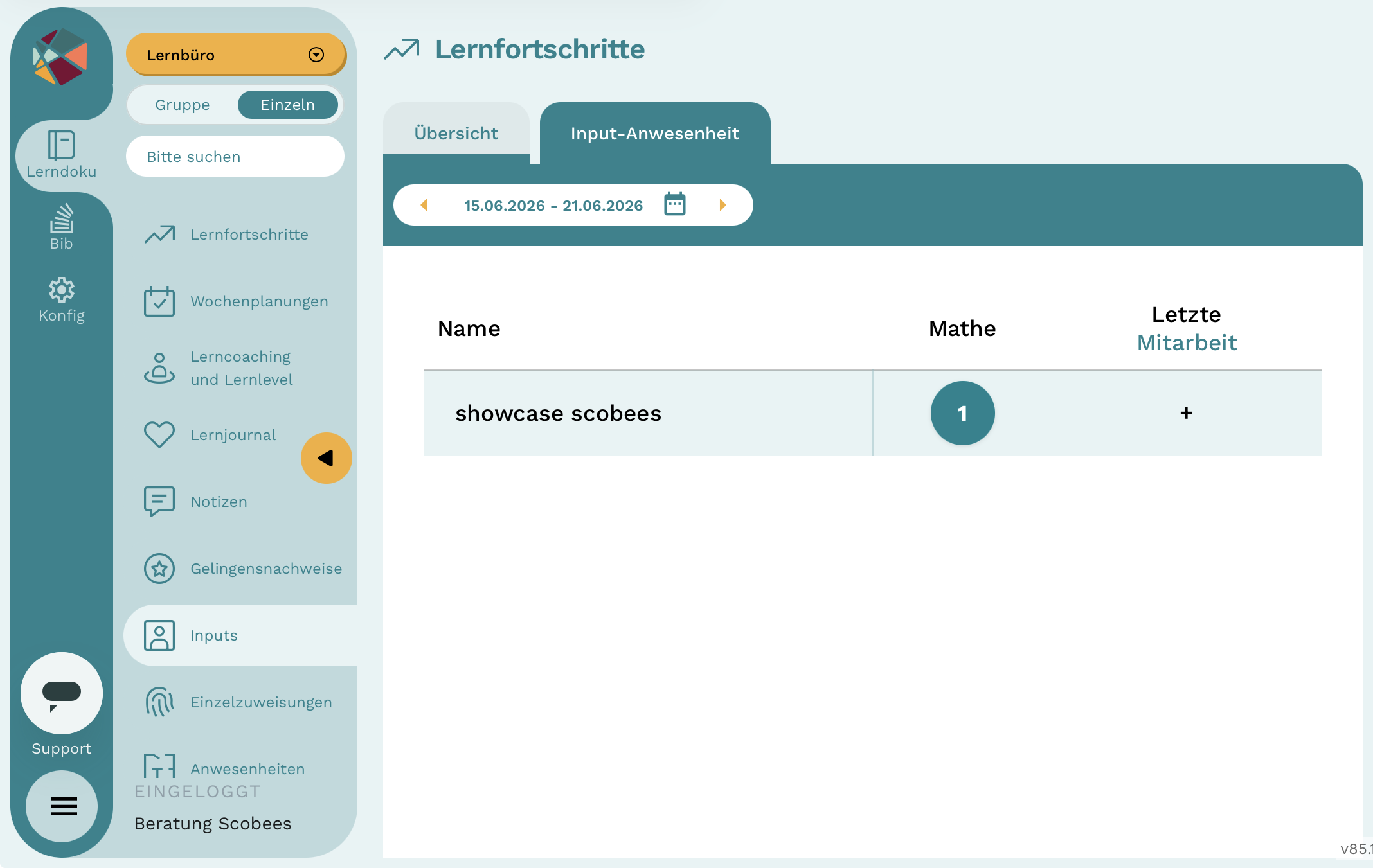Viewport: 1373px width, 868px height.
Task: Click the plus under Letzte Mitarbeit
Action: point(1187,413)
